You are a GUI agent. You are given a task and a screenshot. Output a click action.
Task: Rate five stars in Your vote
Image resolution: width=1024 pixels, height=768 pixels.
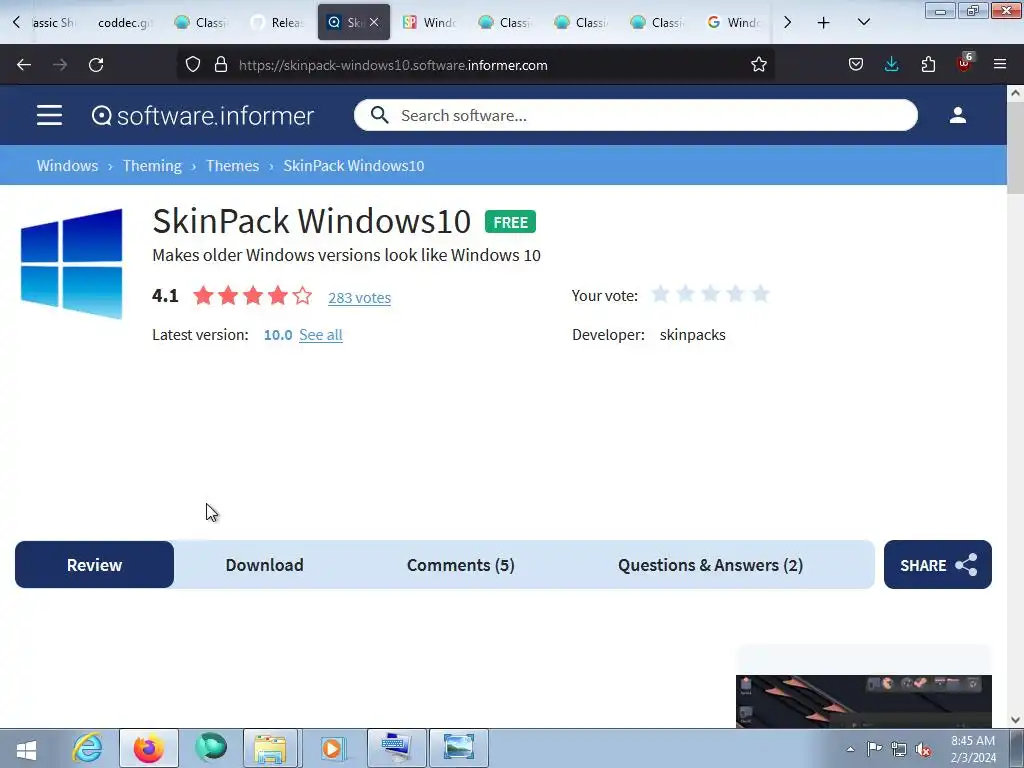(x=760, y=295)
